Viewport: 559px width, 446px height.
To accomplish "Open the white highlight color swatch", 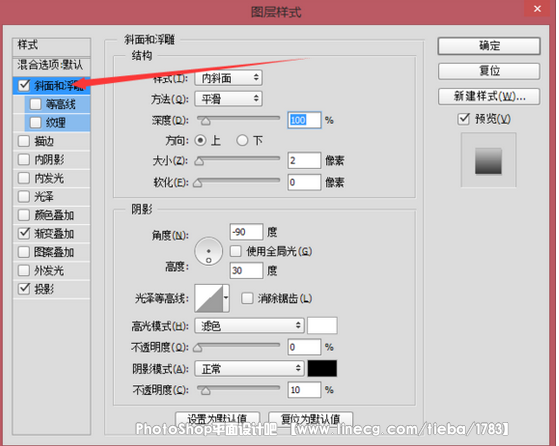I will tap(322, 325).
